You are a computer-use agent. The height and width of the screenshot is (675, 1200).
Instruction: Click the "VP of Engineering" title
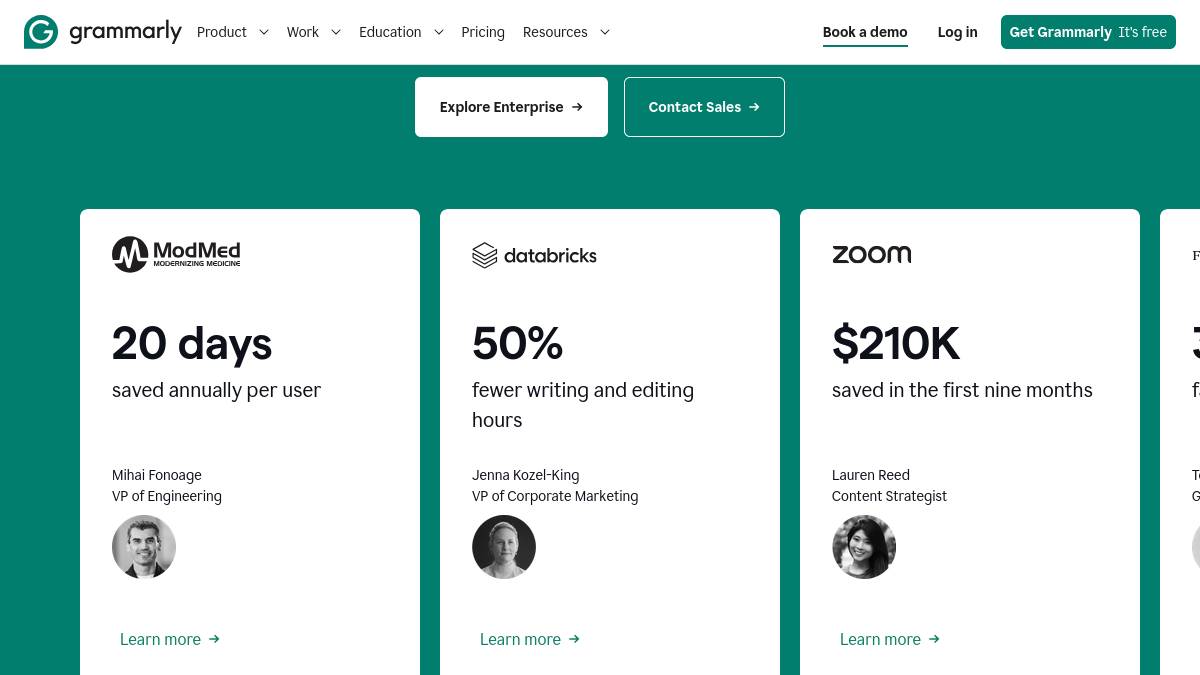[x=167, y=496]
